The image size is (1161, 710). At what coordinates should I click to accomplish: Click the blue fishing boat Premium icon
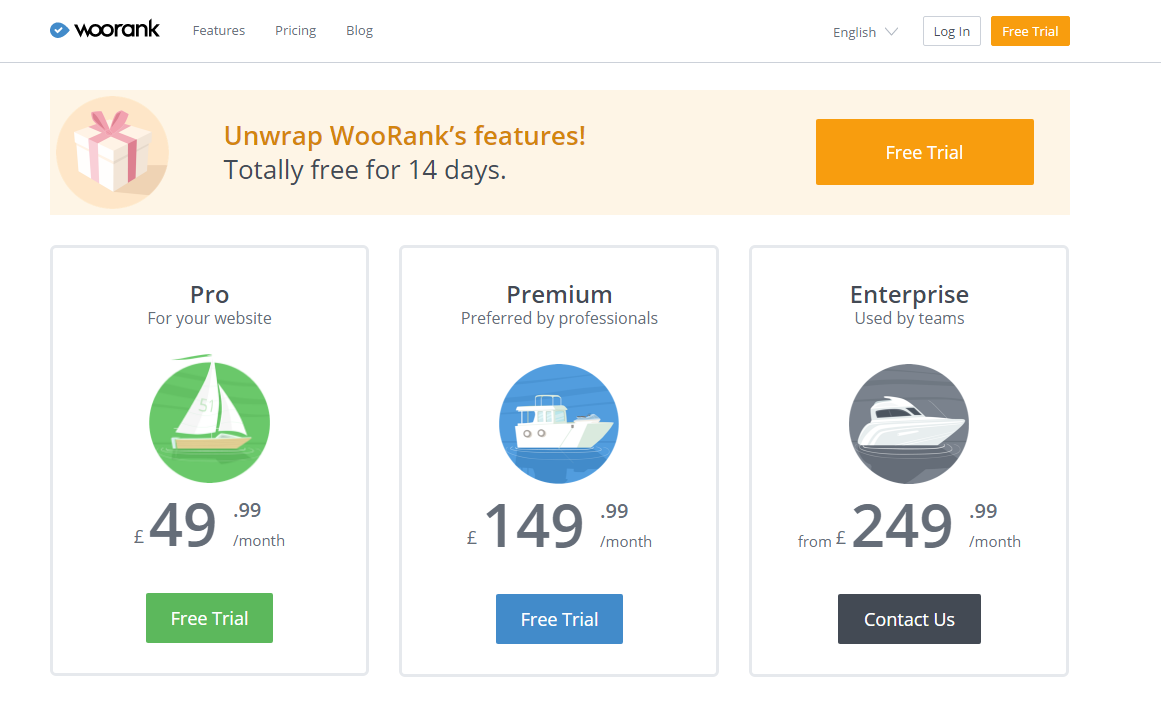click(x=559, y=423)
